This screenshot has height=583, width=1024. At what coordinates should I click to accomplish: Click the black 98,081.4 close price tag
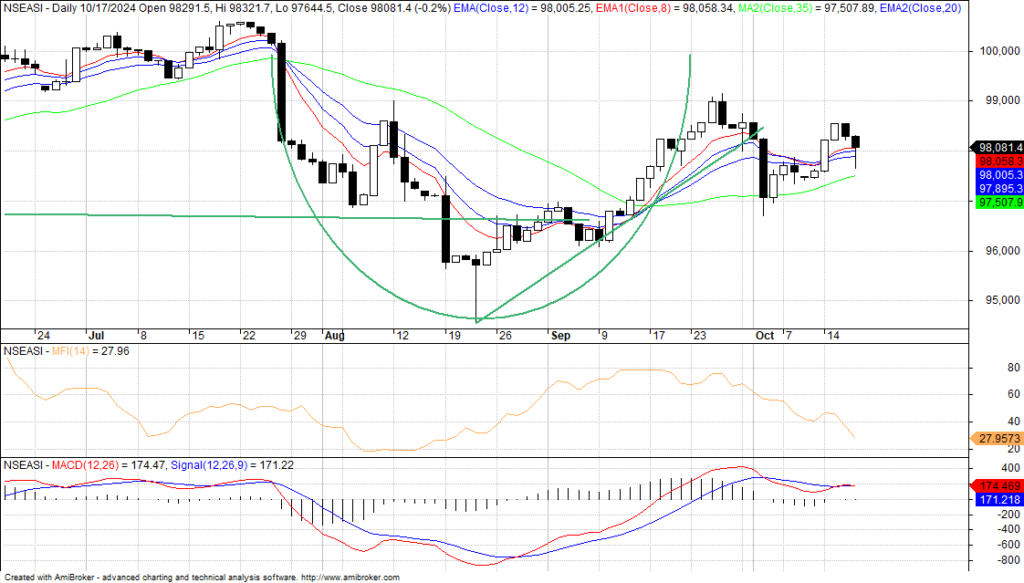[x=998, y=147]
